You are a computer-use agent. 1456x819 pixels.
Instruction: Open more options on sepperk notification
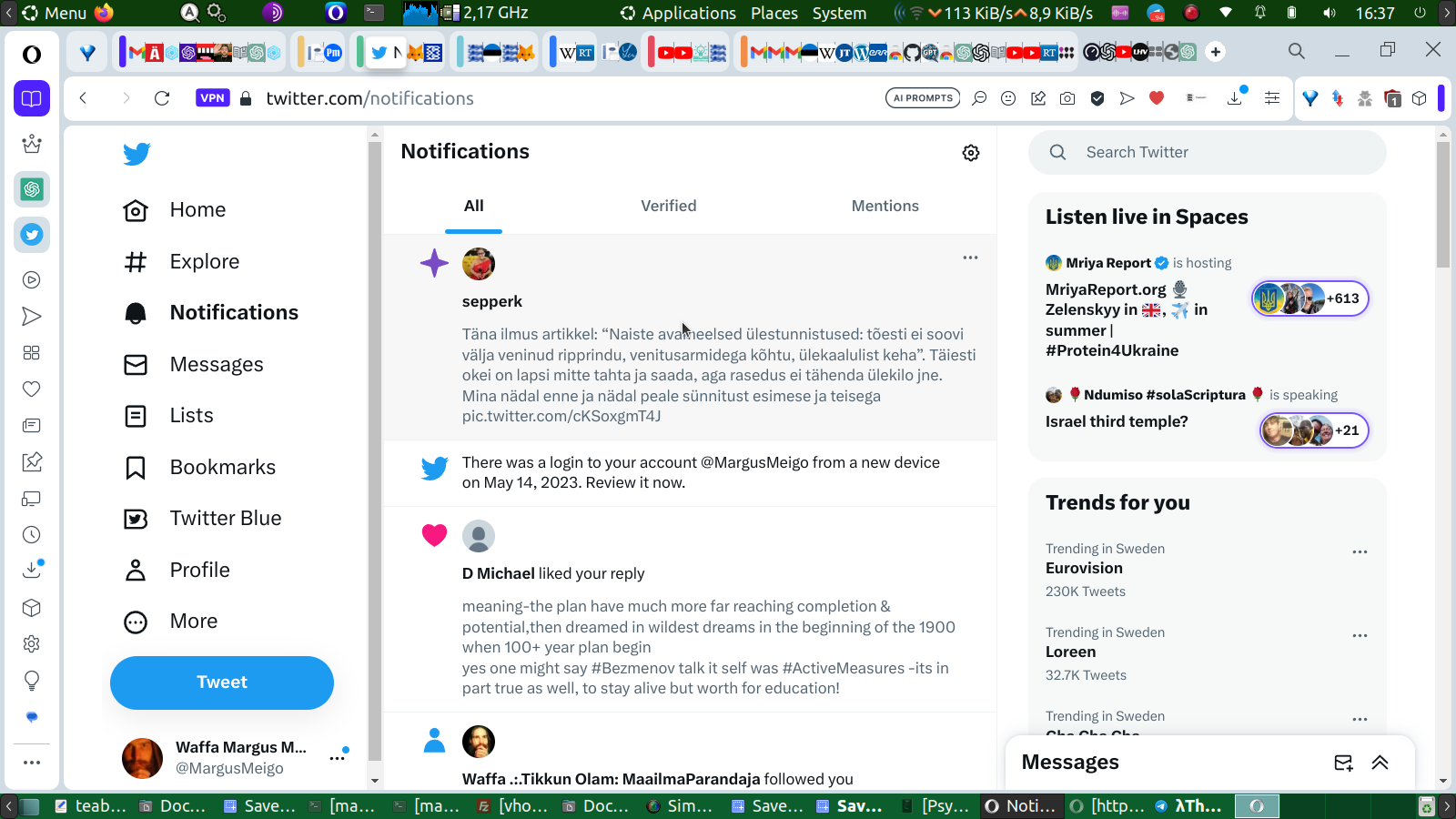point(971,258)
